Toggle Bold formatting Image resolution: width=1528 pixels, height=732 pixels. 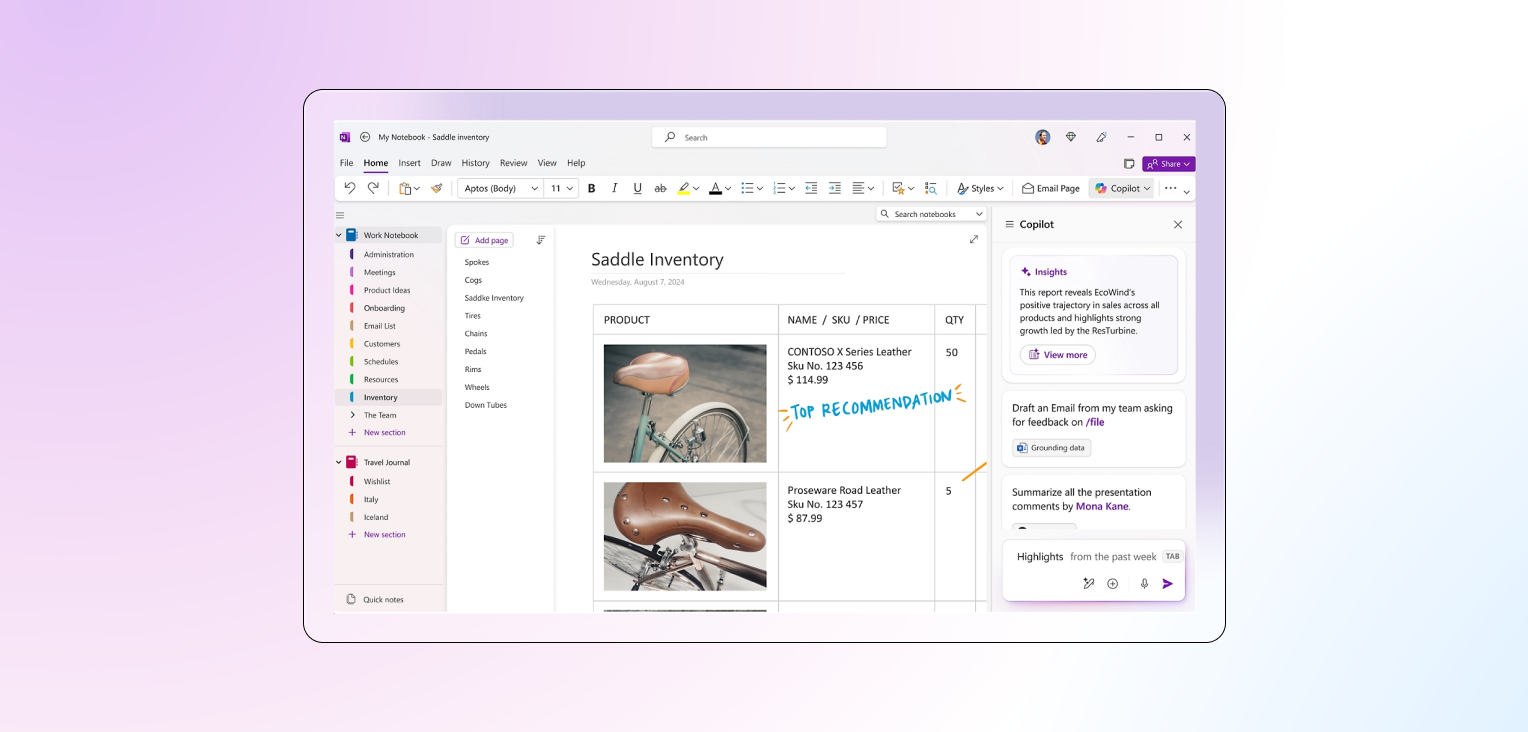click(591, 188)
